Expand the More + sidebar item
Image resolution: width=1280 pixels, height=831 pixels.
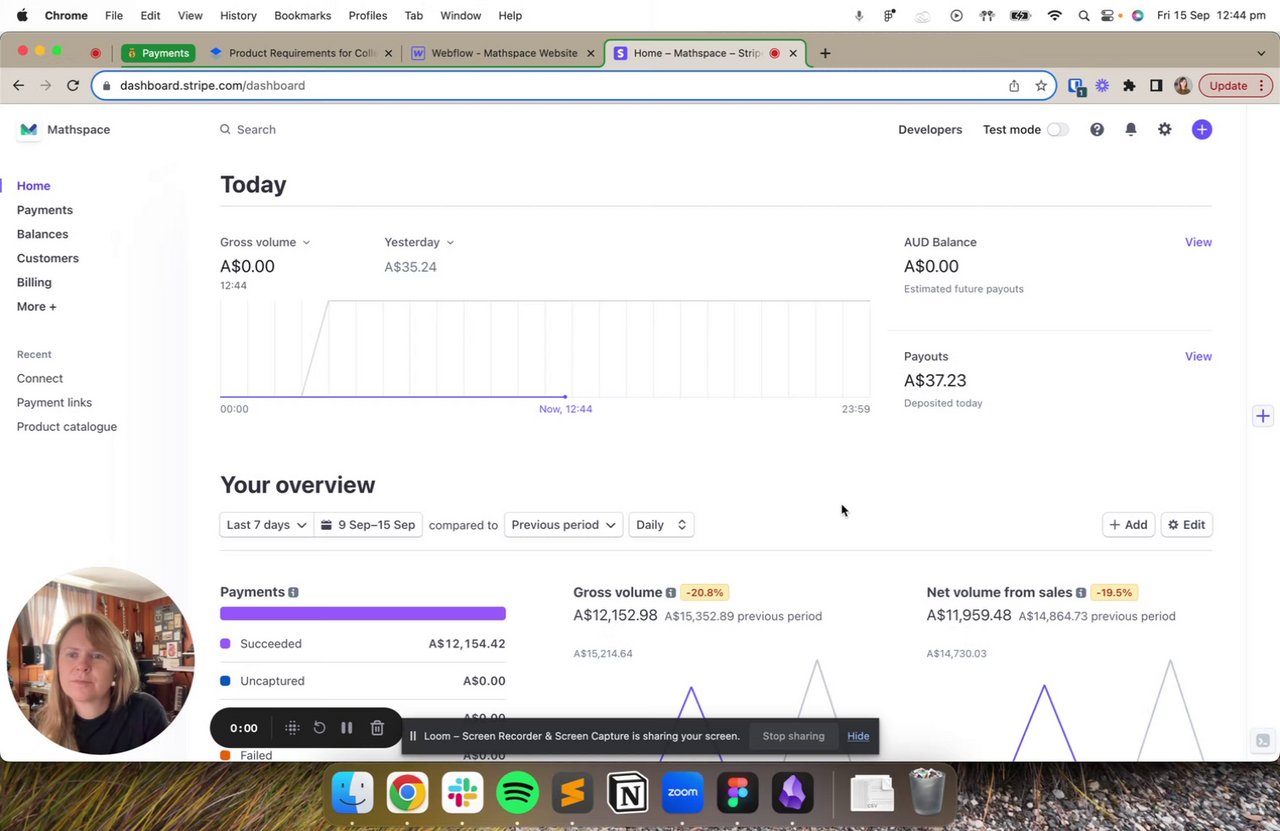37,306
